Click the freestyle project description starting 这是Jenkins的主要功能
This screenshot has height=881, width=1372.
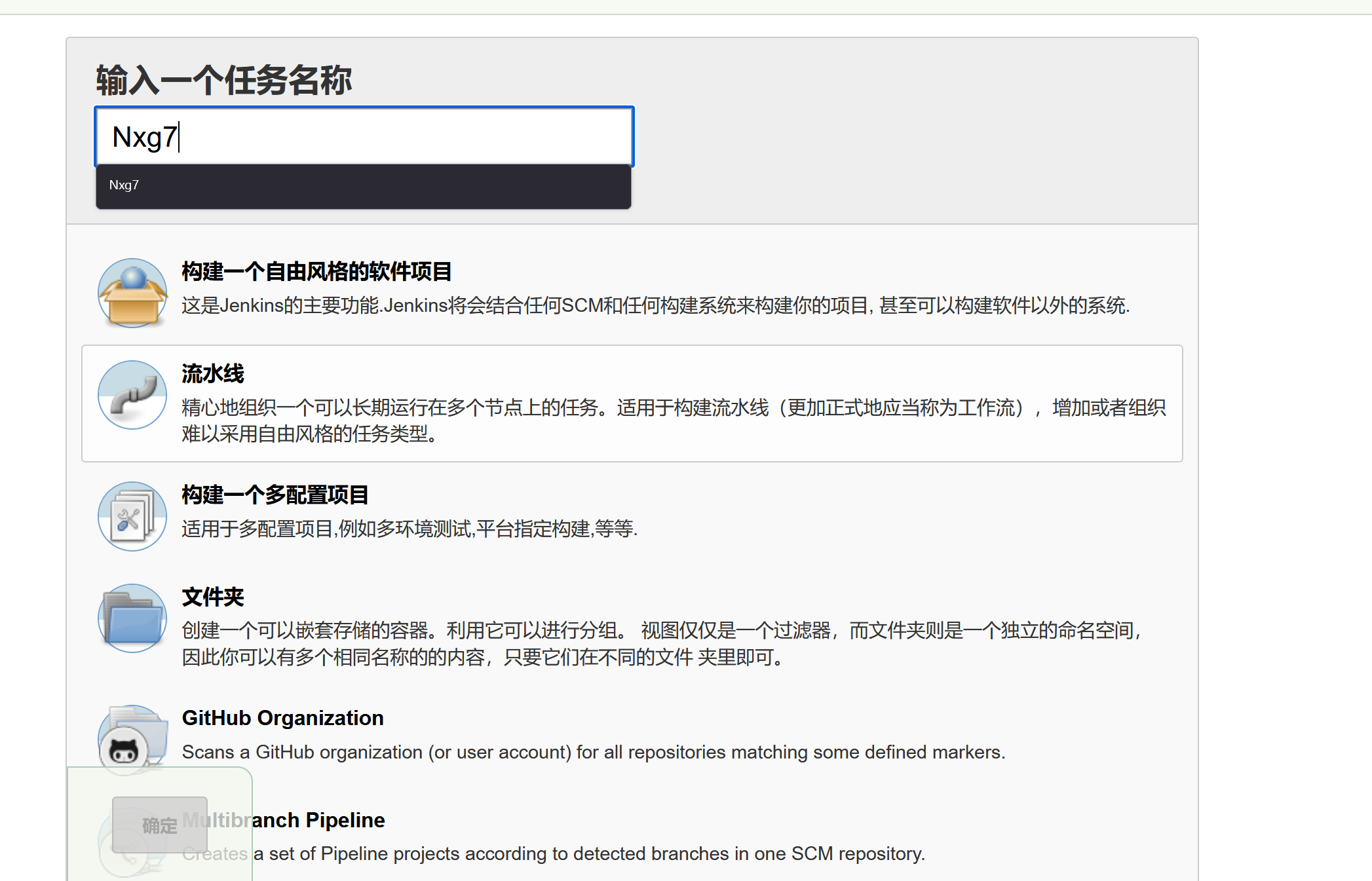656,305
